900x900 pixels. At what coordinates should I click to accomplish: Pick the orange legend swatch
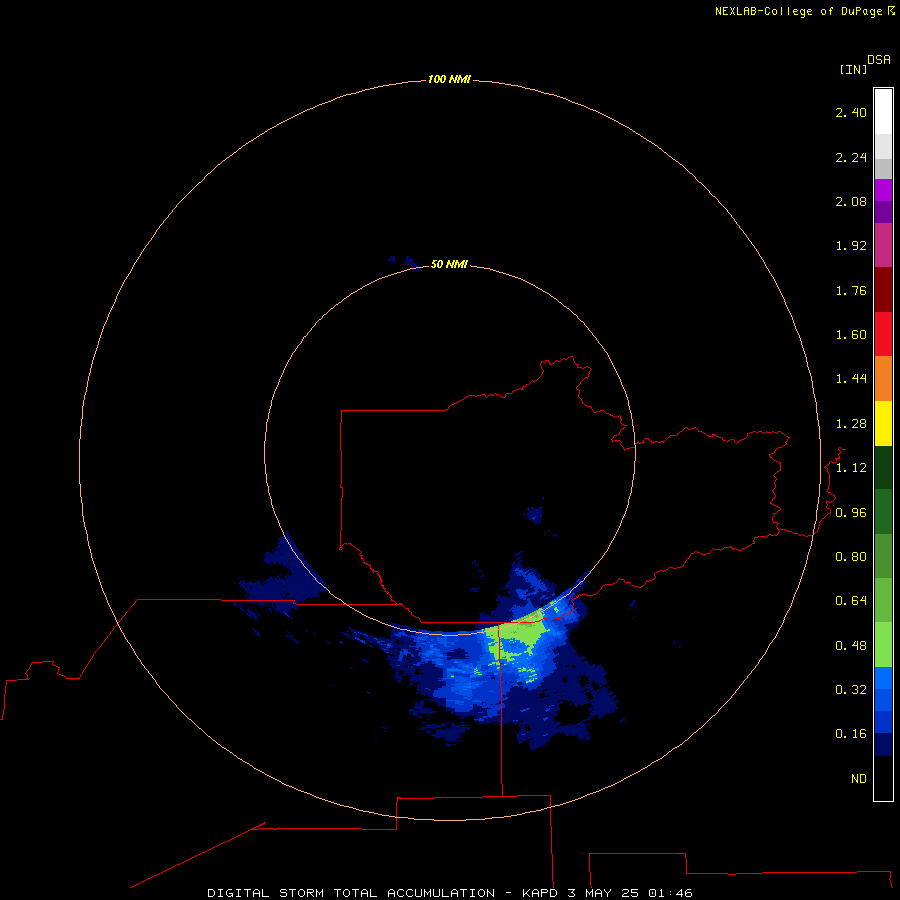click(x=883, y=379)
